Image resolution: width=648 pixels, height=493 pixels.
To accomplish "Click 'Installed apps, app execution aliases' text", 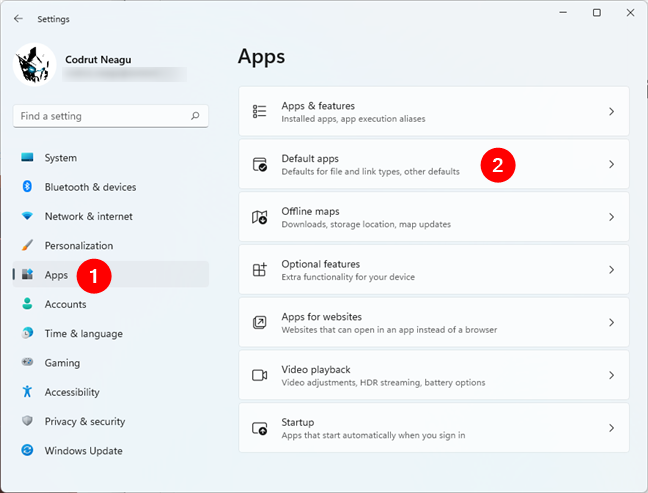I will (353, 119).
